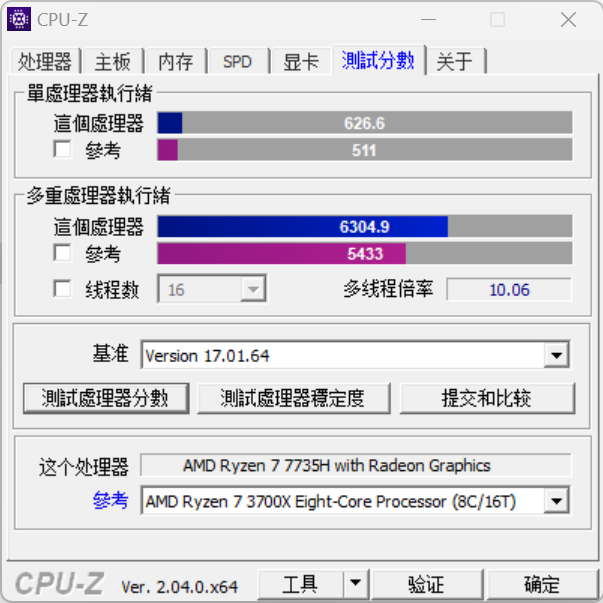The image size is (603, 603).
Task: Click the AMD Ryzen 7 7735H processor name field
Action: coord(356,465)
